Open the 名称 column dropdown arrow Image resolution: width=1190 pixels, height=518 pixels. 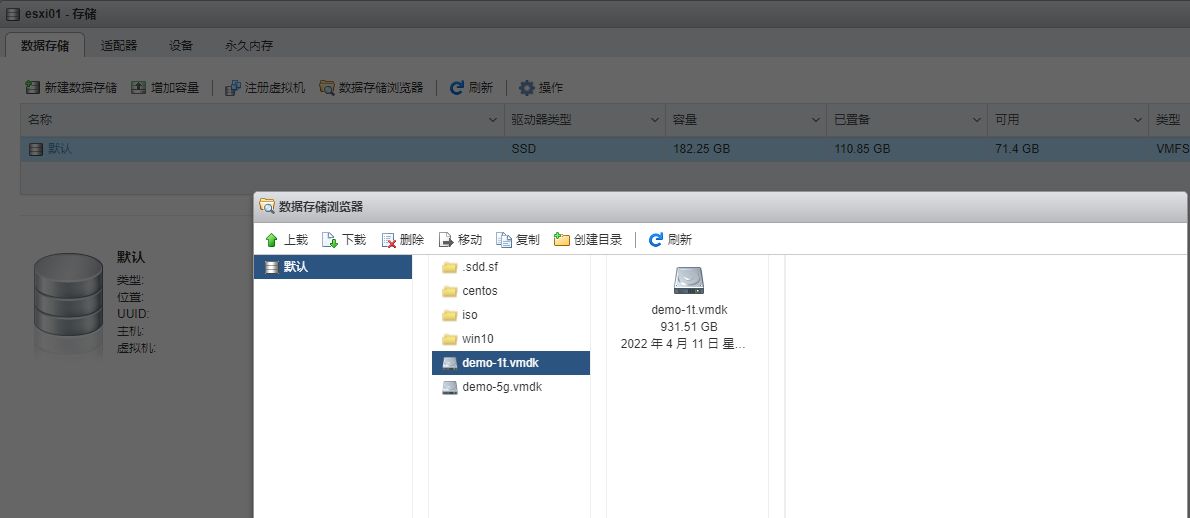(492, 120)
